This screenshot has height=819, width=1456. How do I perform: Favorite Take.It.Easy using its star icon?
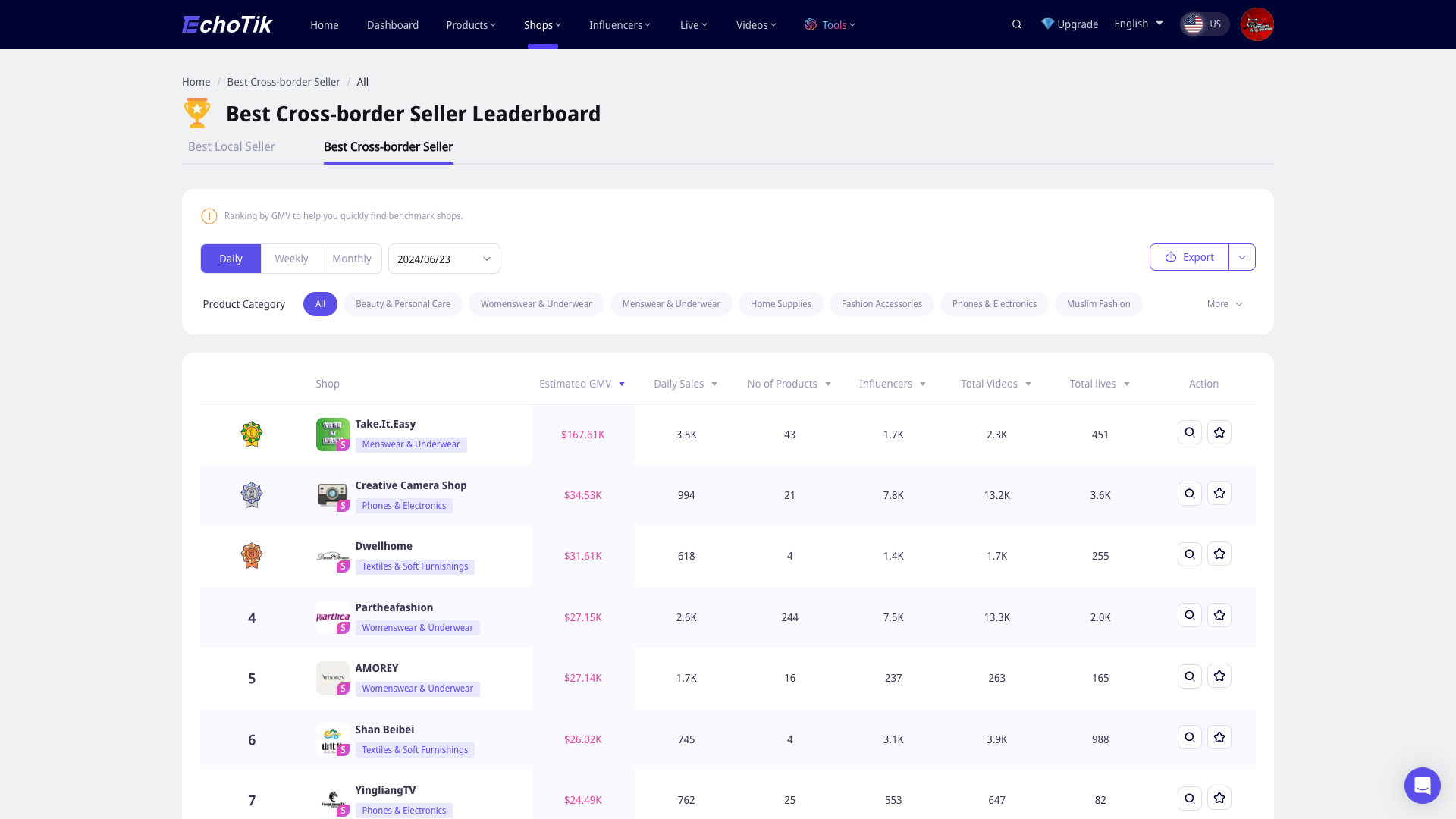point(1219,432)
